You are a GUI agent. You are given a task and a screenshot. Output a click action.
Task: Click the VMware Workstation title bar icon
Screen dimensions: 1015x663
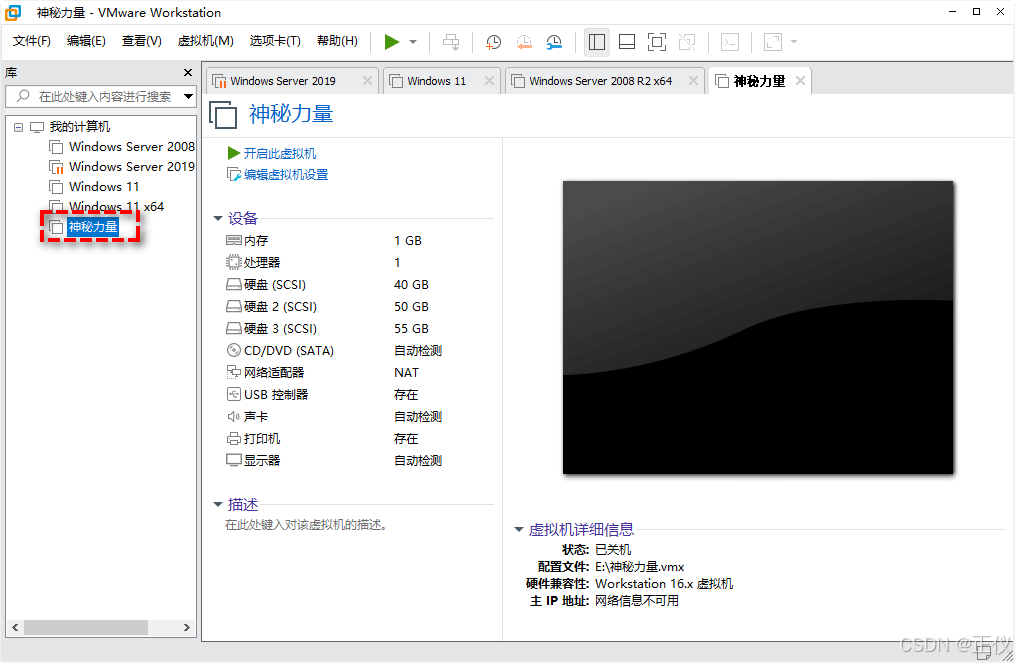(14, 12)
